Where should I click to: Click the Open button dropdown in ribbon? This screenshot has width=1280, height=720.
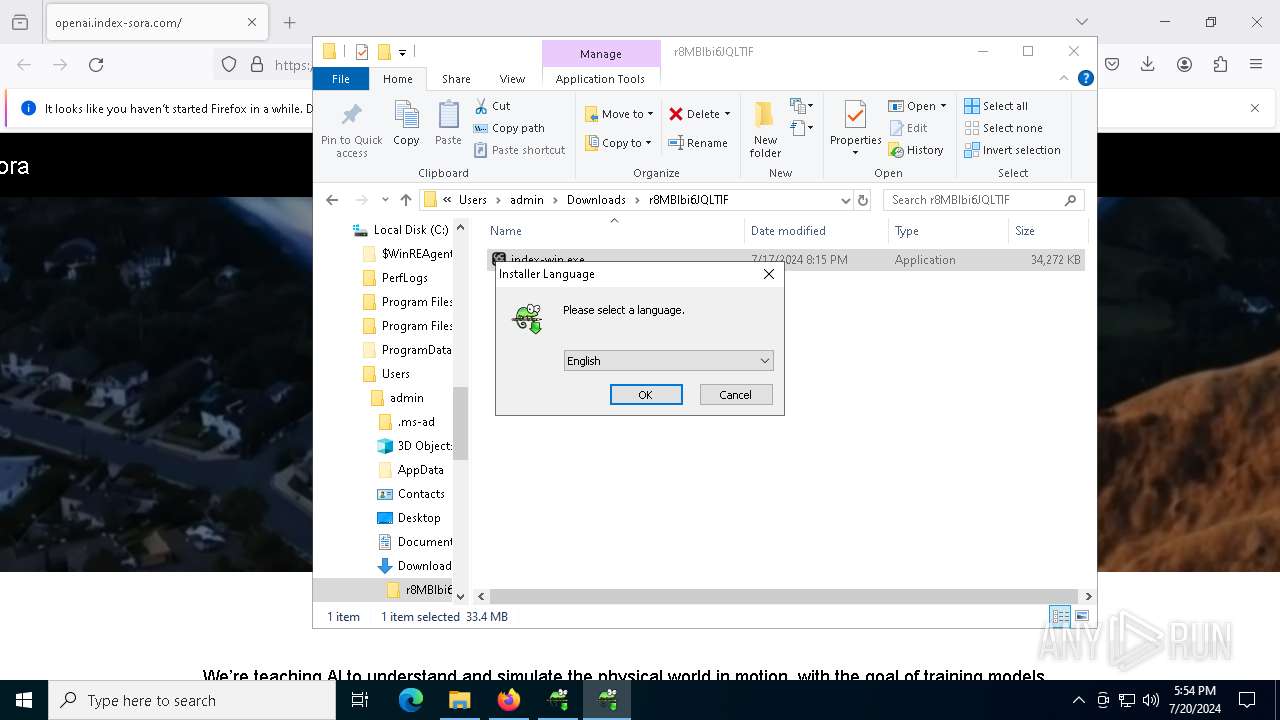click(917, 106)
